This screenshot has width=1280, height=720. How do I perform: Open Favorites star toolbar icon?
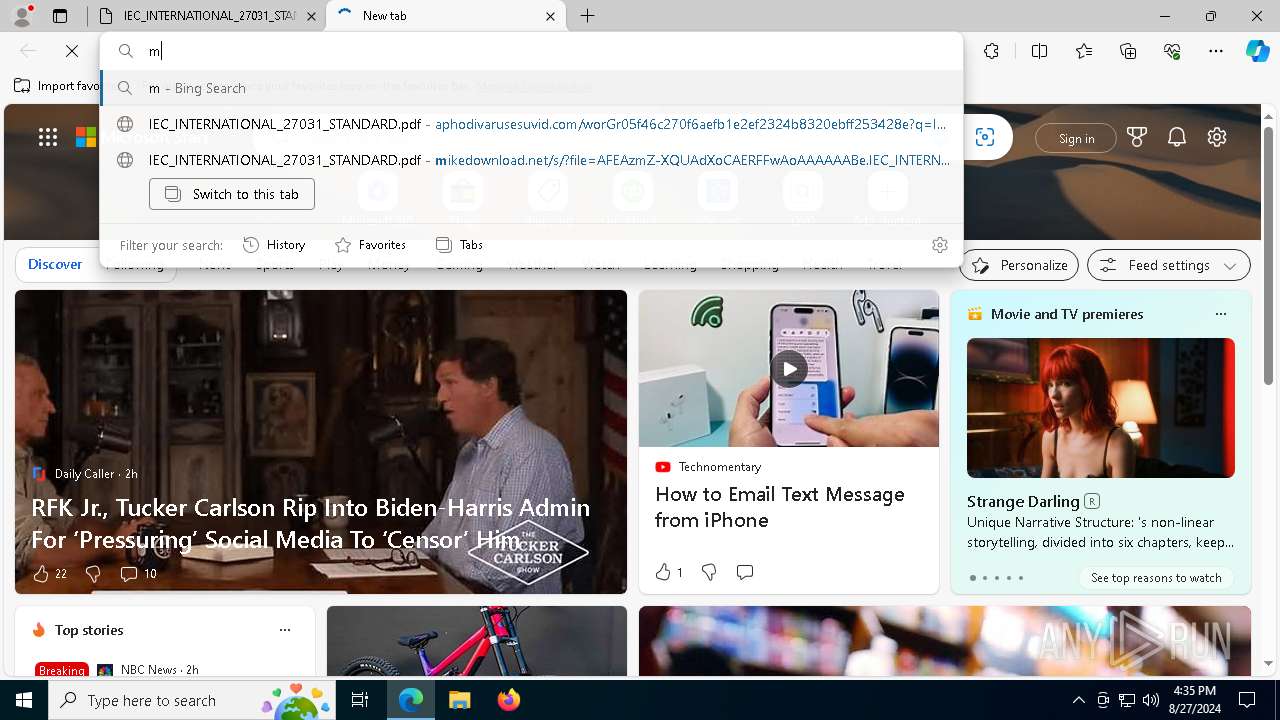[x=1084, y=51]
